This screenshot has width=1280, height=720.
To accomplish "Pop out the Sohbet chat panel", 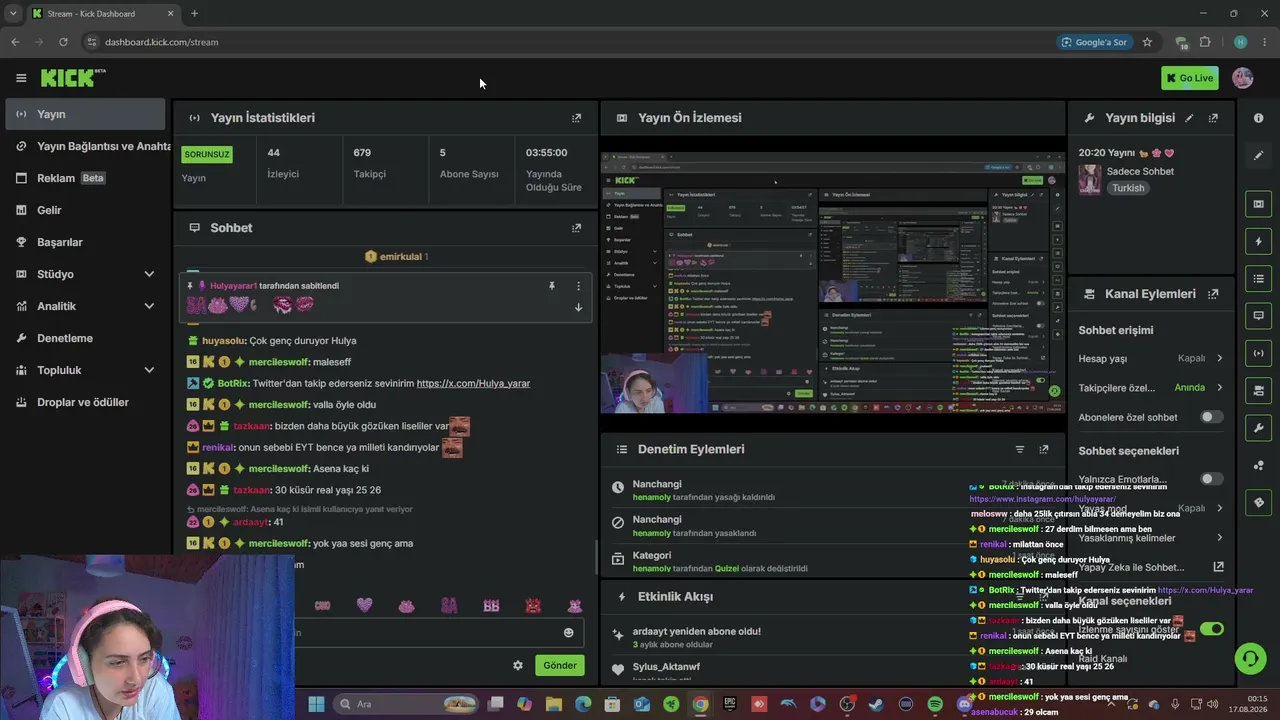I will (x=576, y=228).
